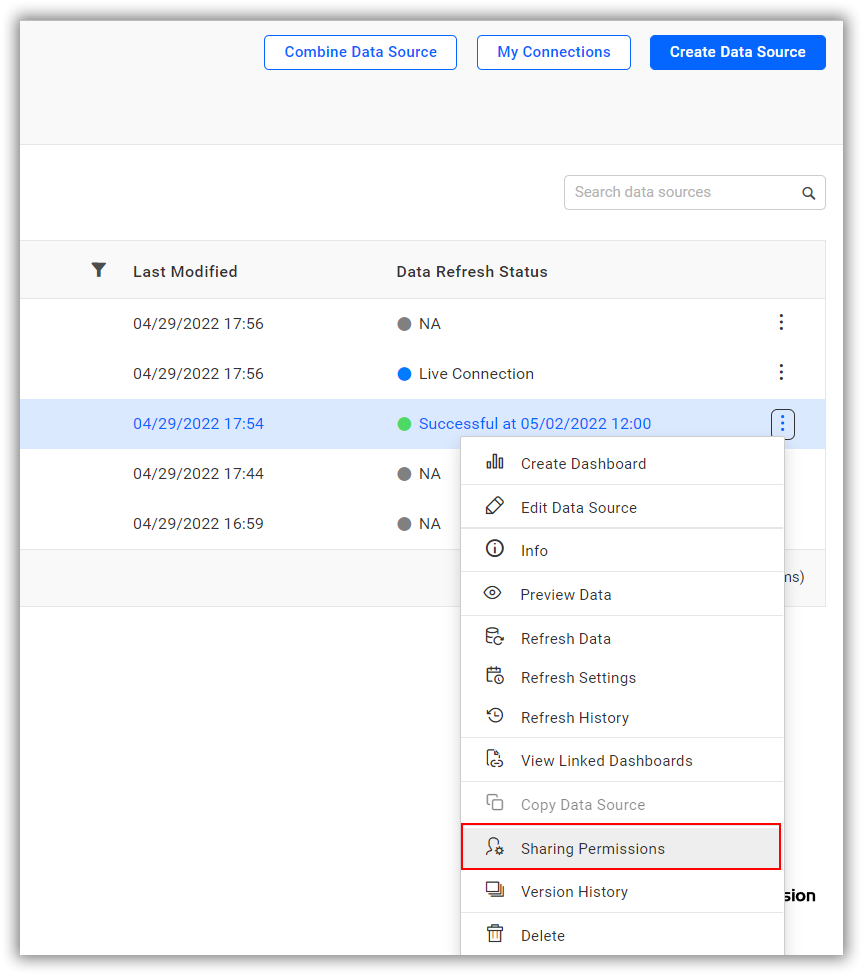
Task: Click date 04/29/2022 17:44
Action: 198,474
